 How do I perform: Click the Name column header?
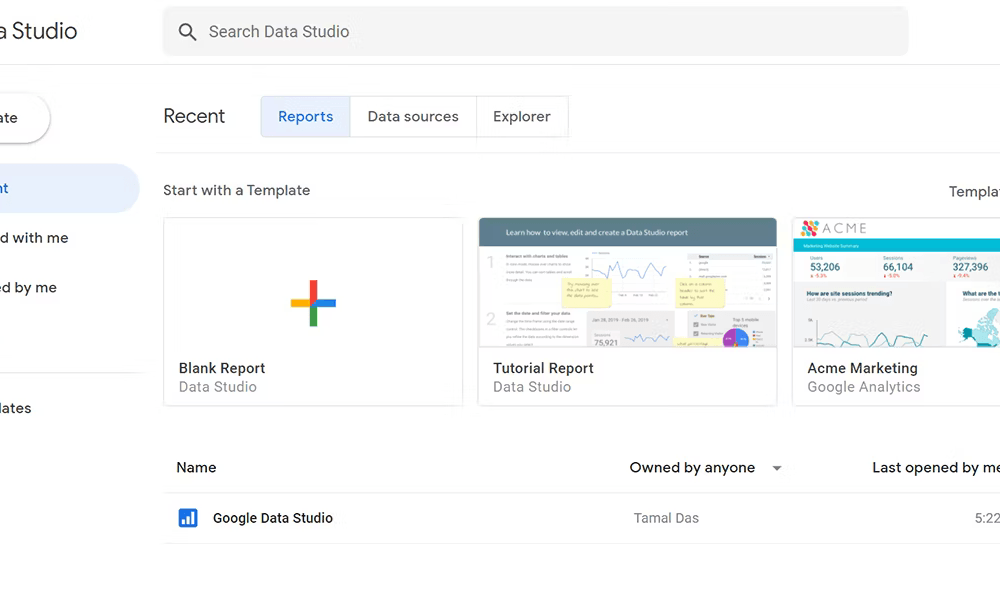click(x=196, y=467)
